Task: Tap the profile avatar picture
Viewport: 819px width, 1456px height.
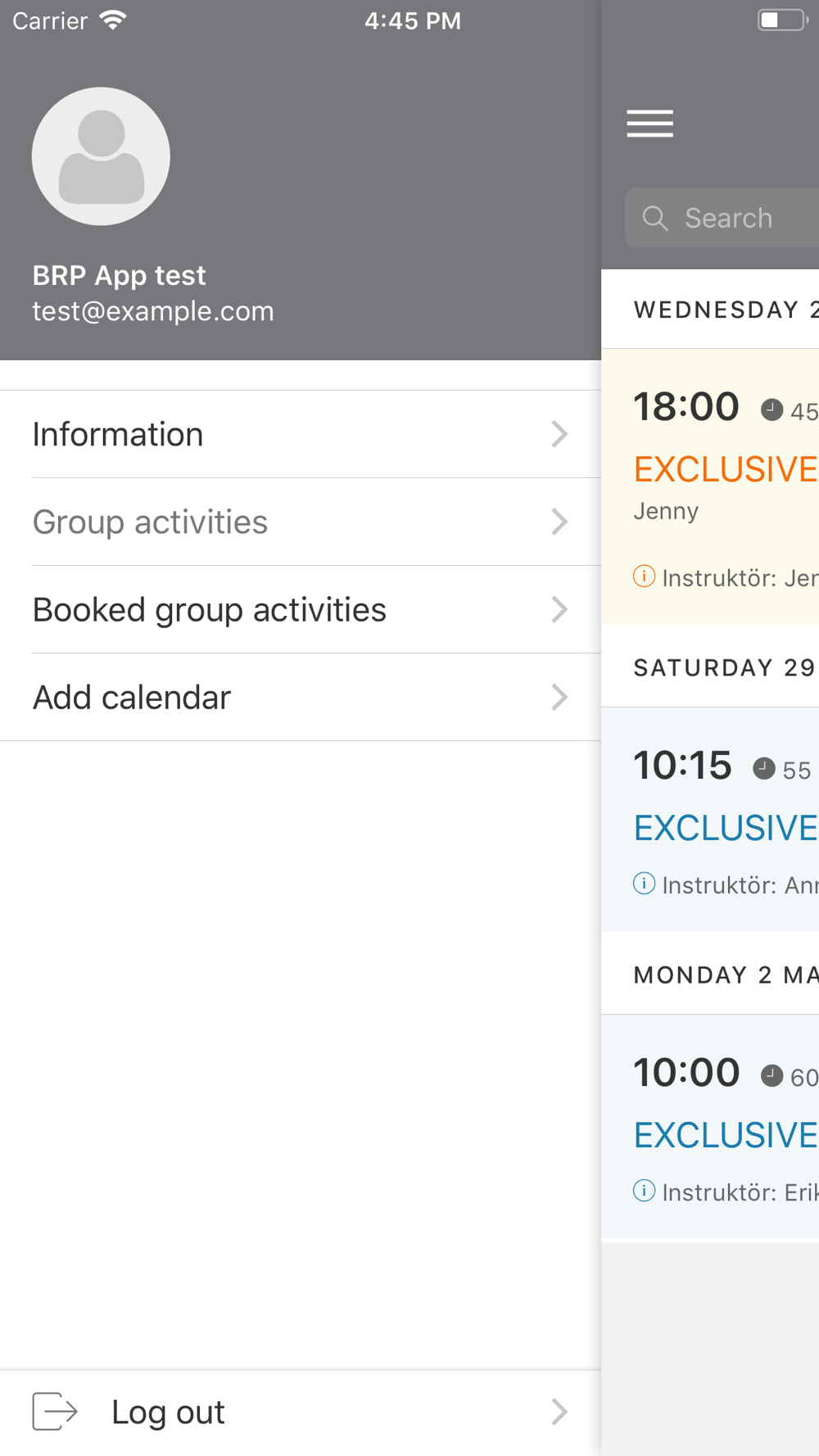Action: coord(101,156)
